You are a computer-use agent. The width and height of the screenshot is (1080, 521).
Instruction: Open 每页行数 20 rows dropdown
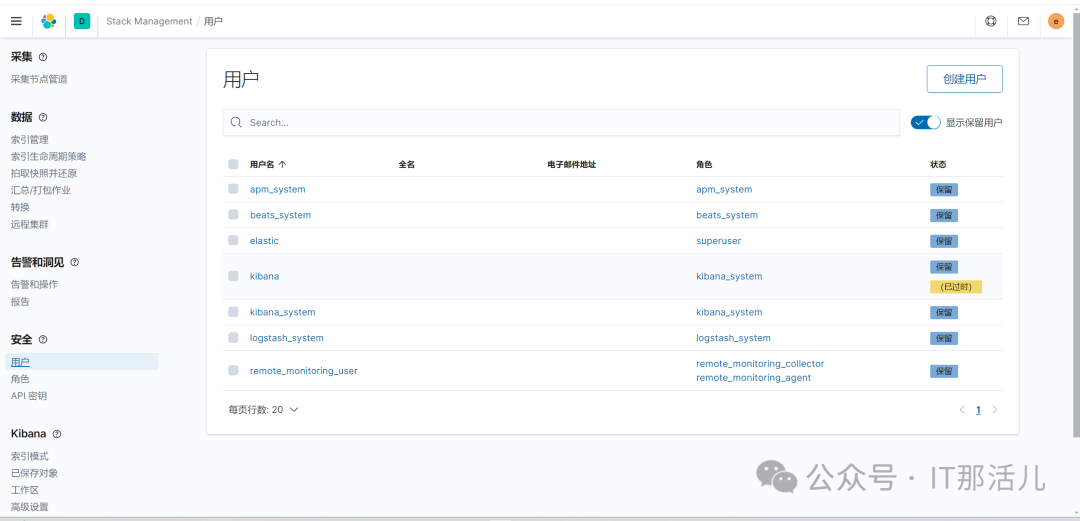click(x=263, y=409)
